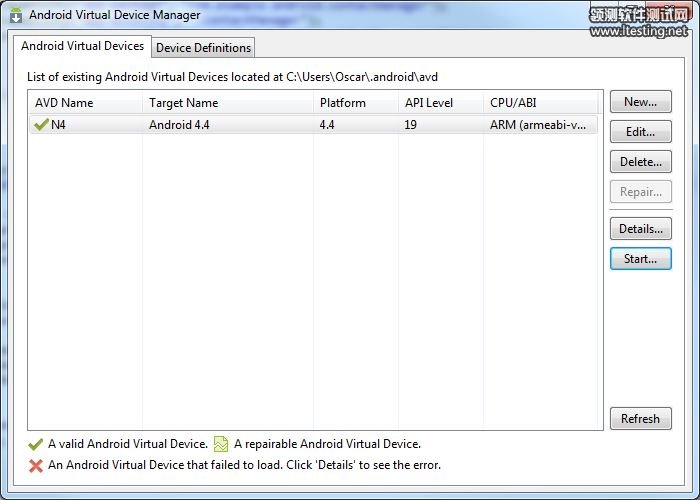The image size is (700, 500).
Task: Open Edit... for the selected AVD
Action: [640, 132]
